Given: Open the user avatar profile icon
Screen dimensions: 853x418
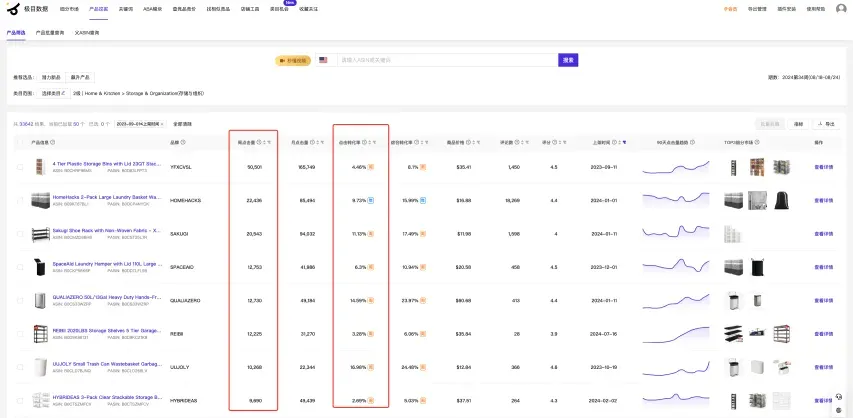Looking at the screenshot, I should click(x=841, y=9).
